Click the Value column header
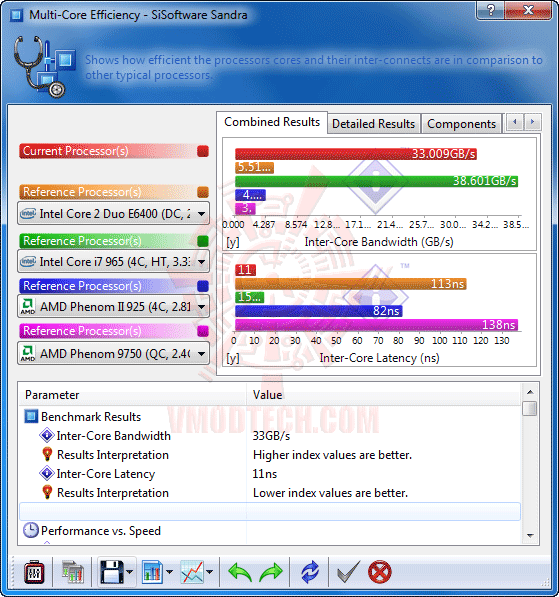This screenshot has height=597, width=559. (x=383, y=395)
